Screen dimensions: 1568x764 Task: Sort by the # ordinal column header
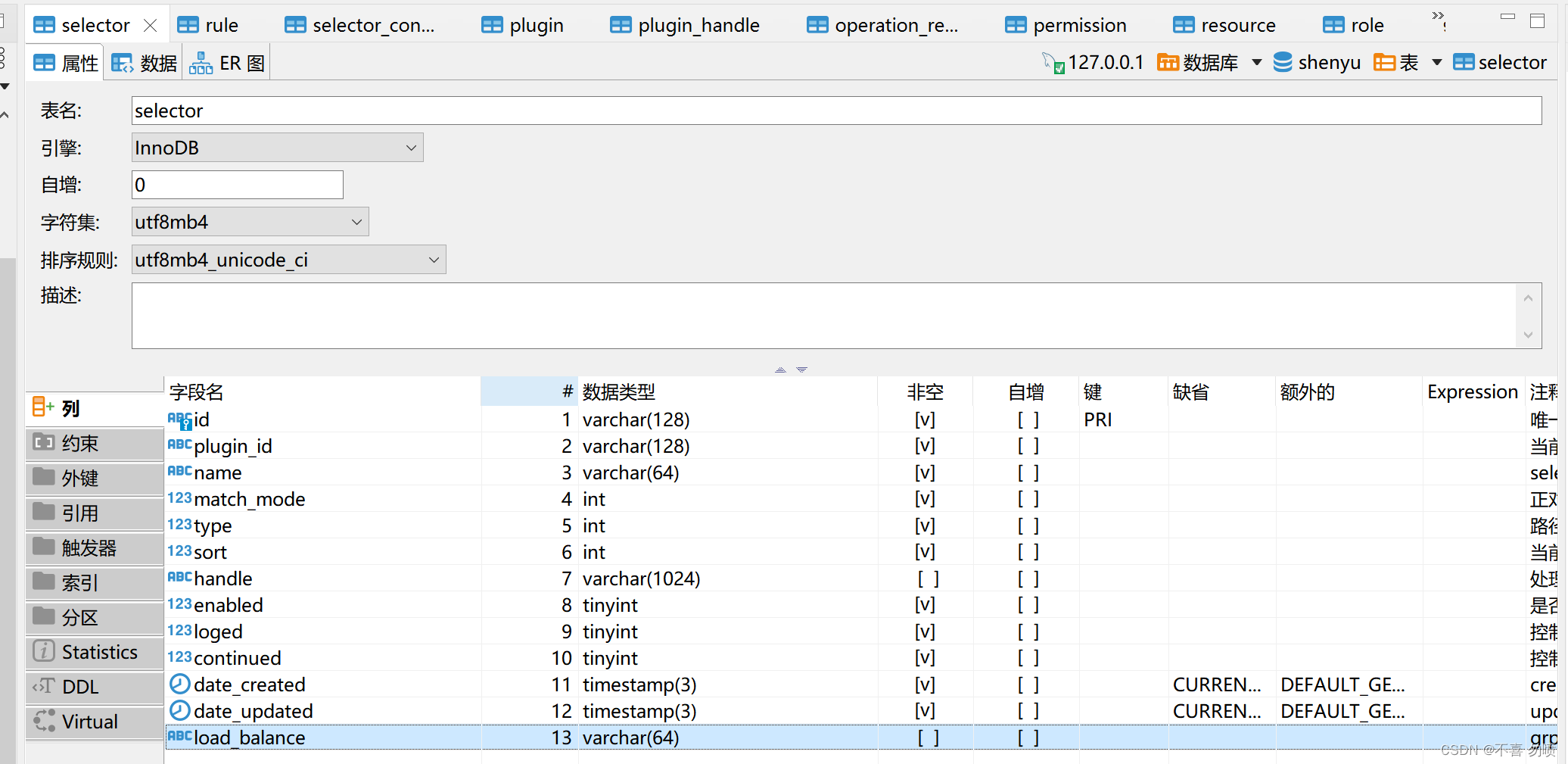tap(529, 391)
